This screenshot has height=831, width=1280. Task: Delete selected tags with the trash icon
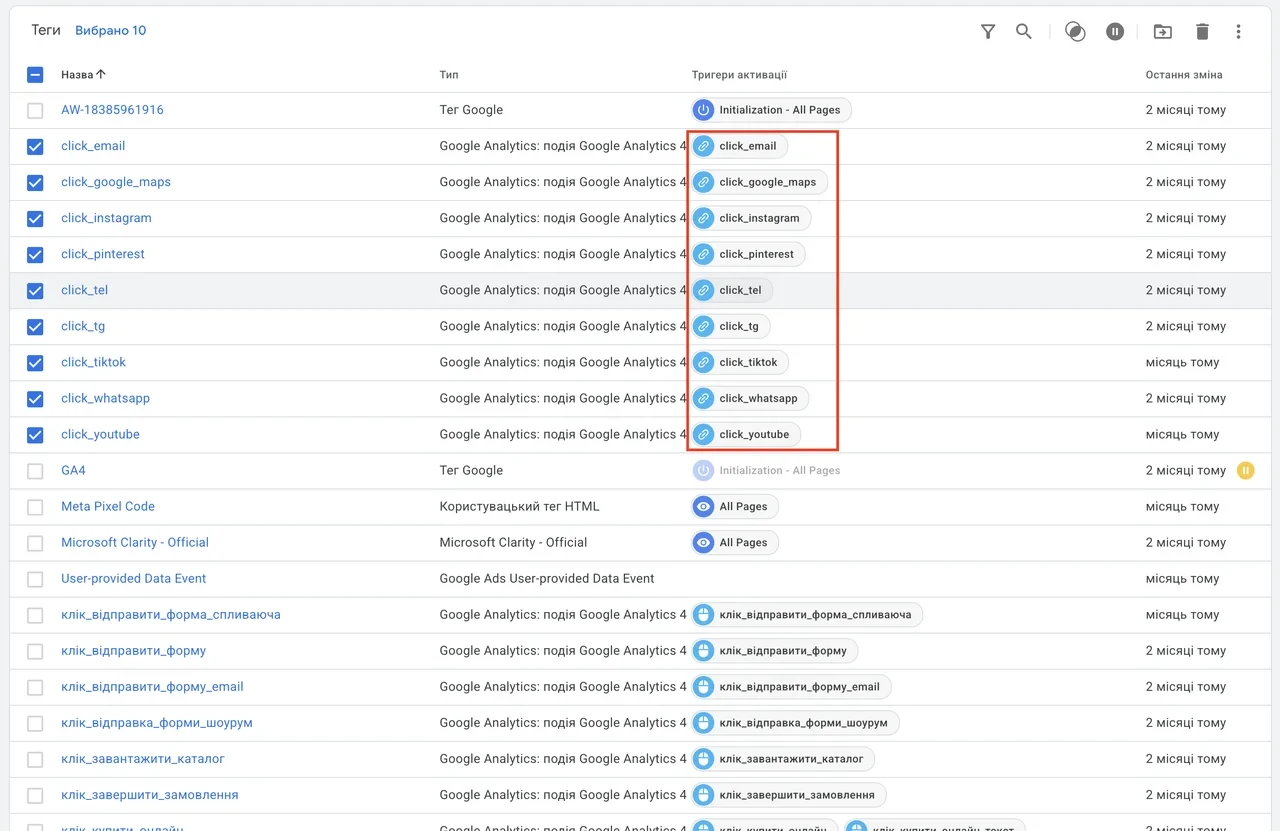tap(1202, 31)
